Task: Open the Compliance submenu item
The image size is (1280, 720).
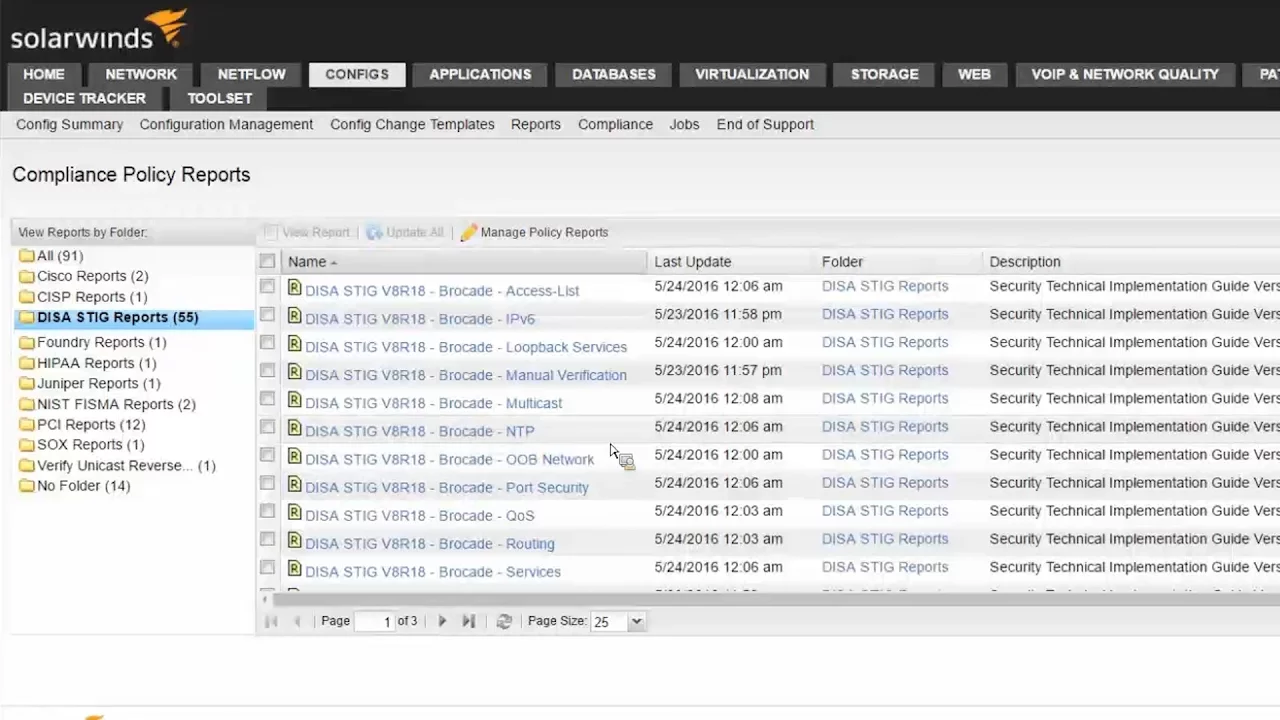Action: [x=615, y=124]
